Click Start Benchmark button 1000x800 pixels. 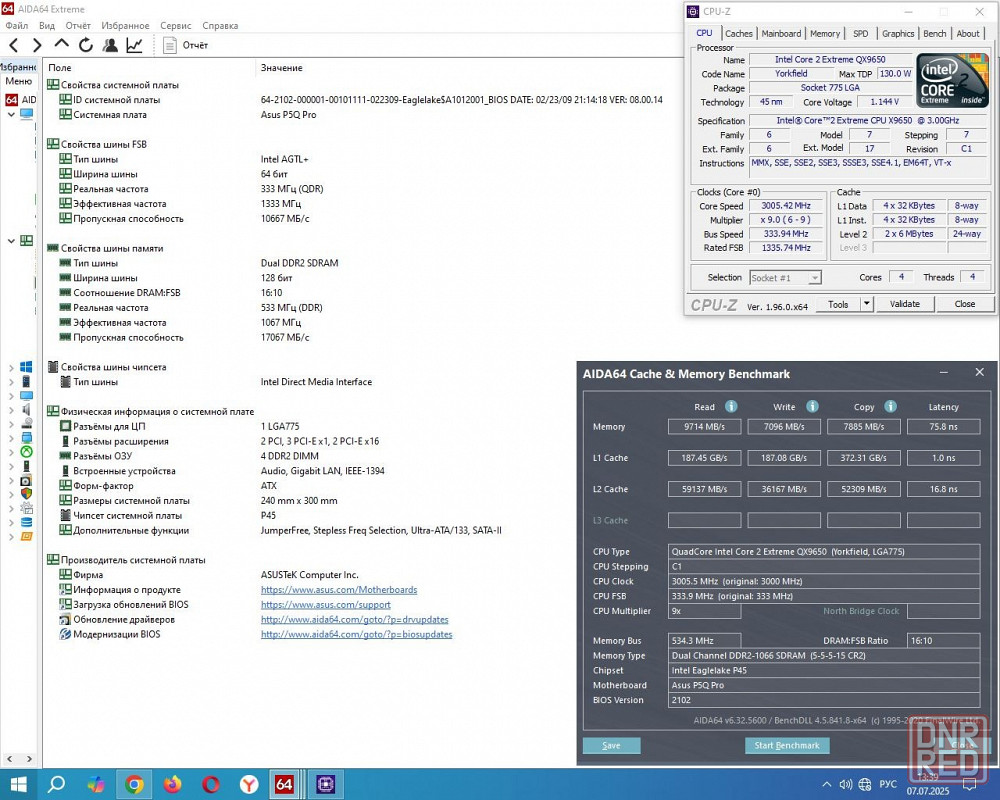tap(787, 745)
